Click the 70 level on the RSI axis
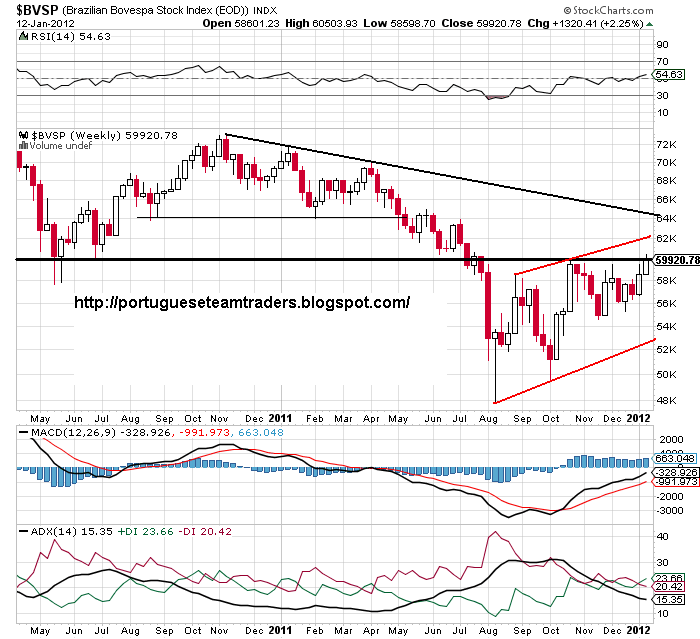 click(x=662, y=62)
